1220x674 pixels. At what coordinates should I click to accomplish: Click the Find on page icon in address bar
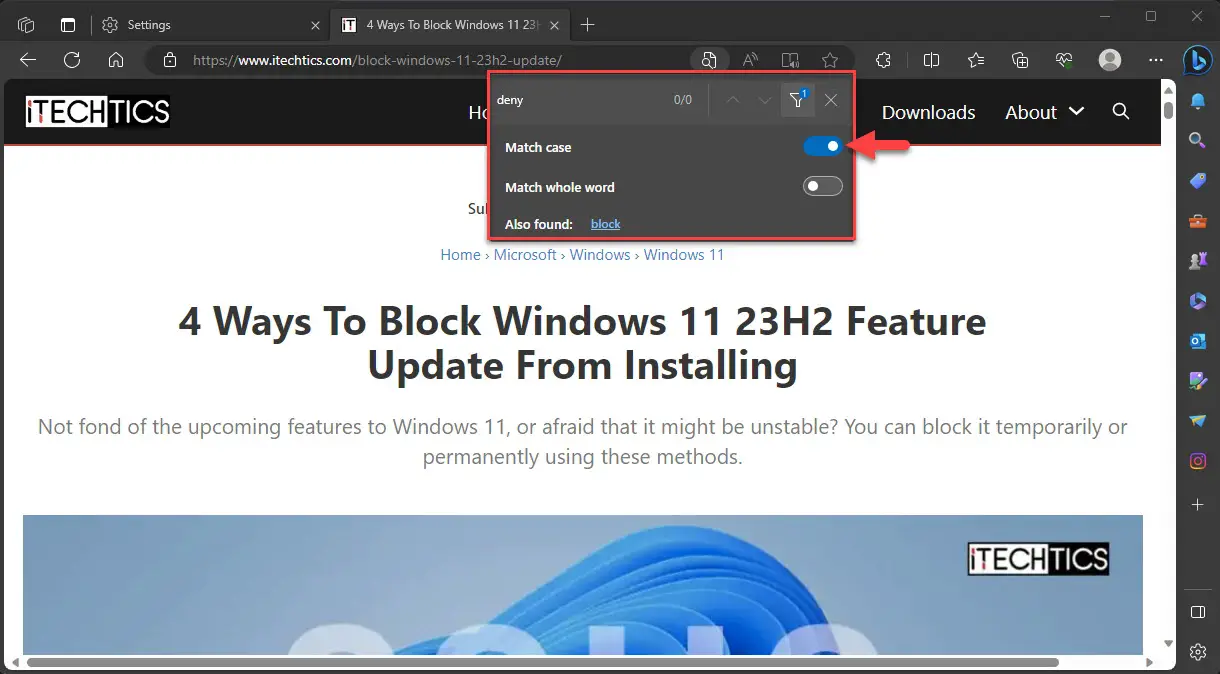pos(709,60)
